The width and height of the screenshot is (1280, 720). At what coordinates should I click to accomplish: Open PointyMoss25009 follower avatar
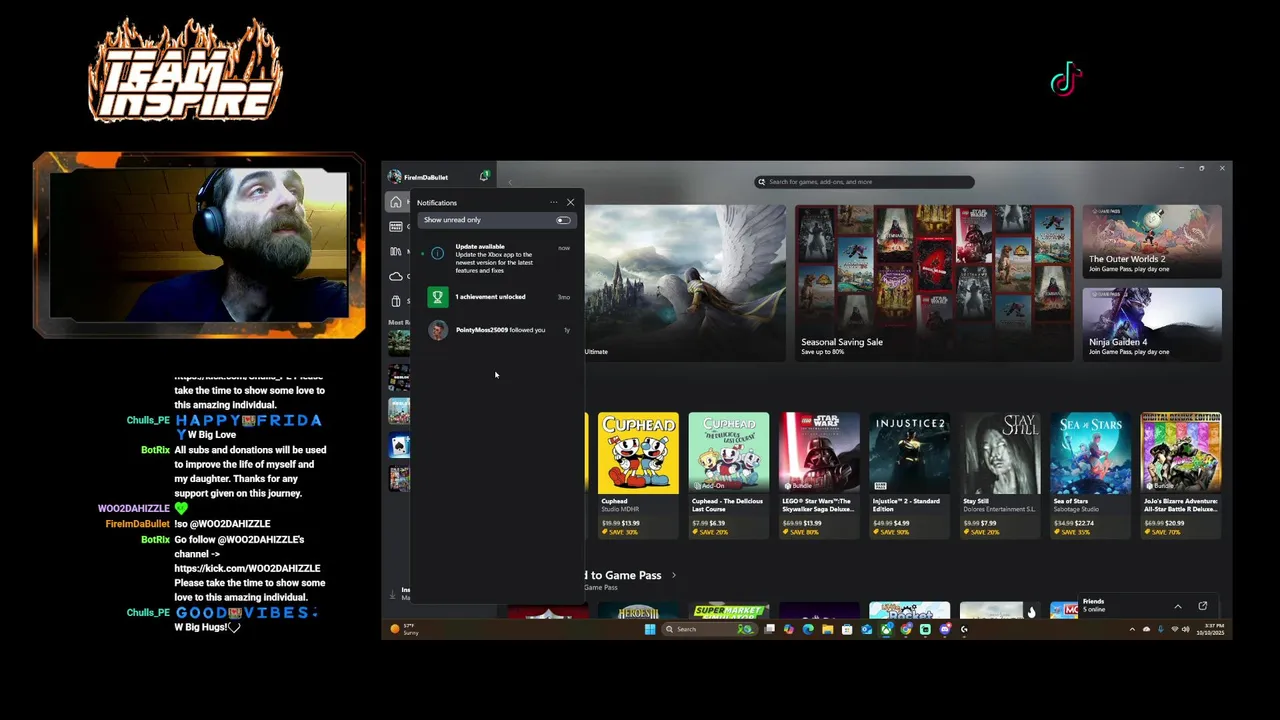point(438,330)
